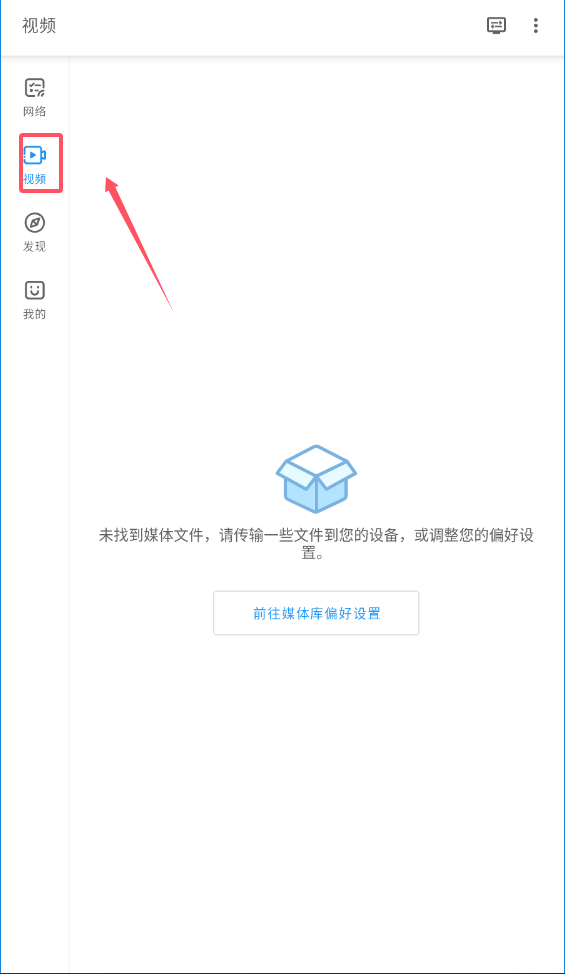Open the three-dot more options menu

[536, 25]
